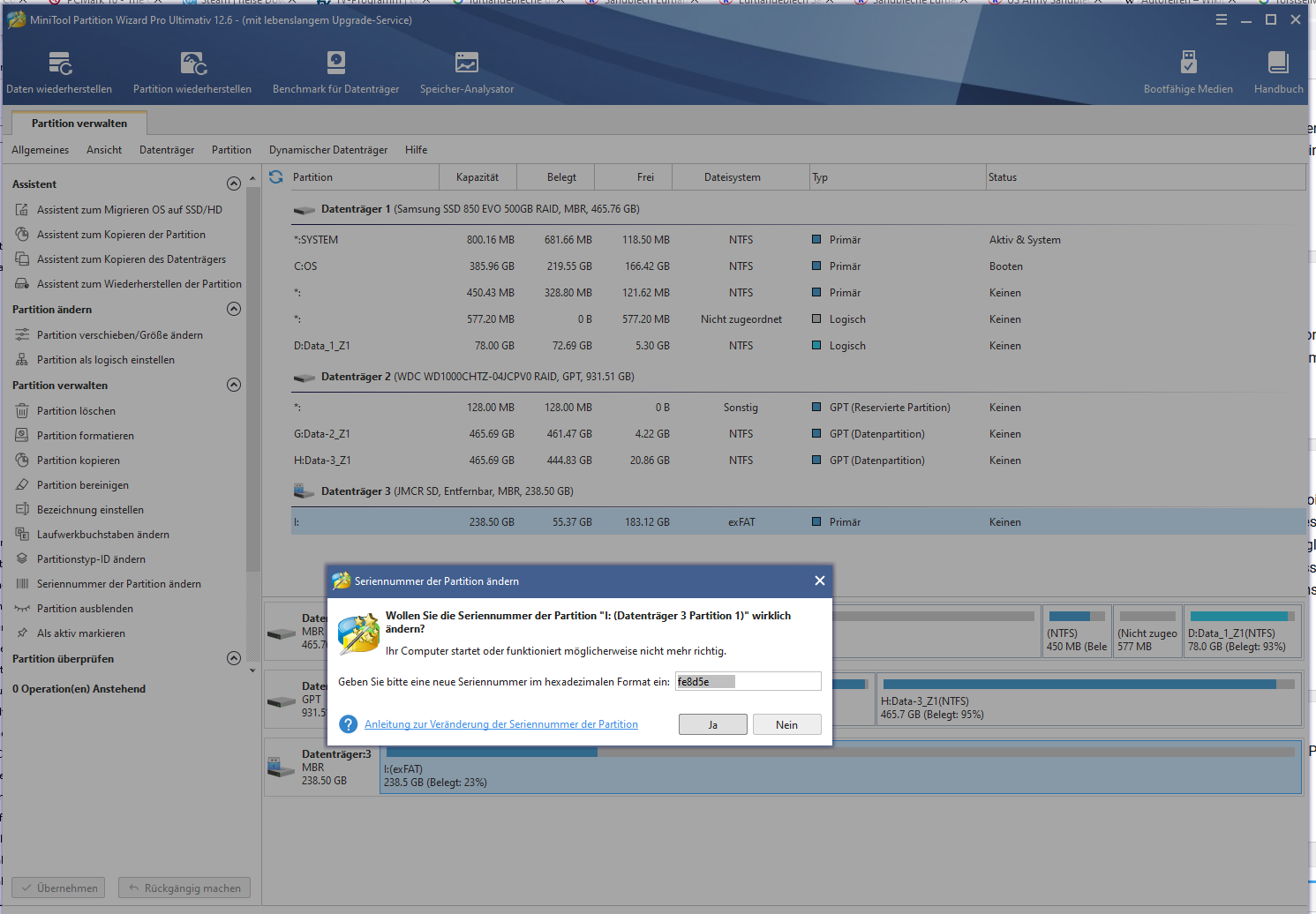Open the Anleitung zur Veränderung der Seriennummer link

(x=500, y=724)
